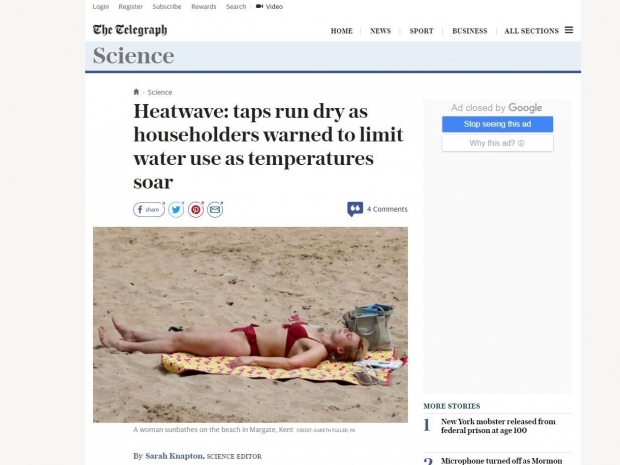This screenshot has height=465, width=620.
Task: Expand the ALL SECTIONS menu
Action: point(531,31)
